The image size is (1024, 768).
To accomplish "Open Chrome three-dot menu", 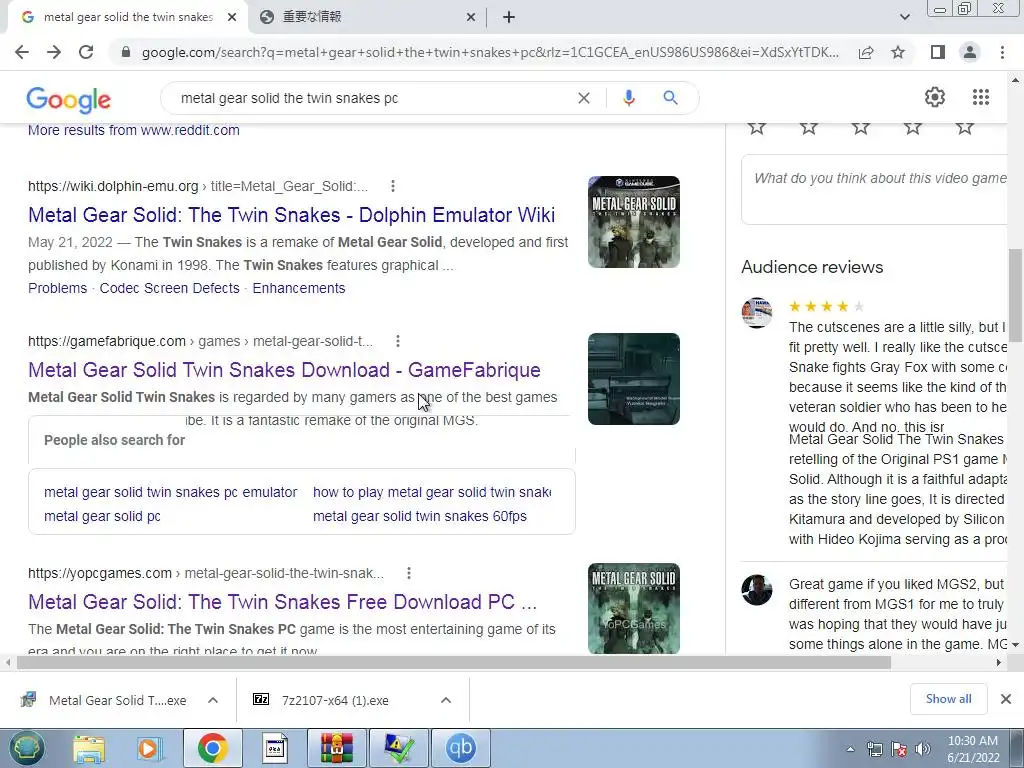I will click(1002, 52).
